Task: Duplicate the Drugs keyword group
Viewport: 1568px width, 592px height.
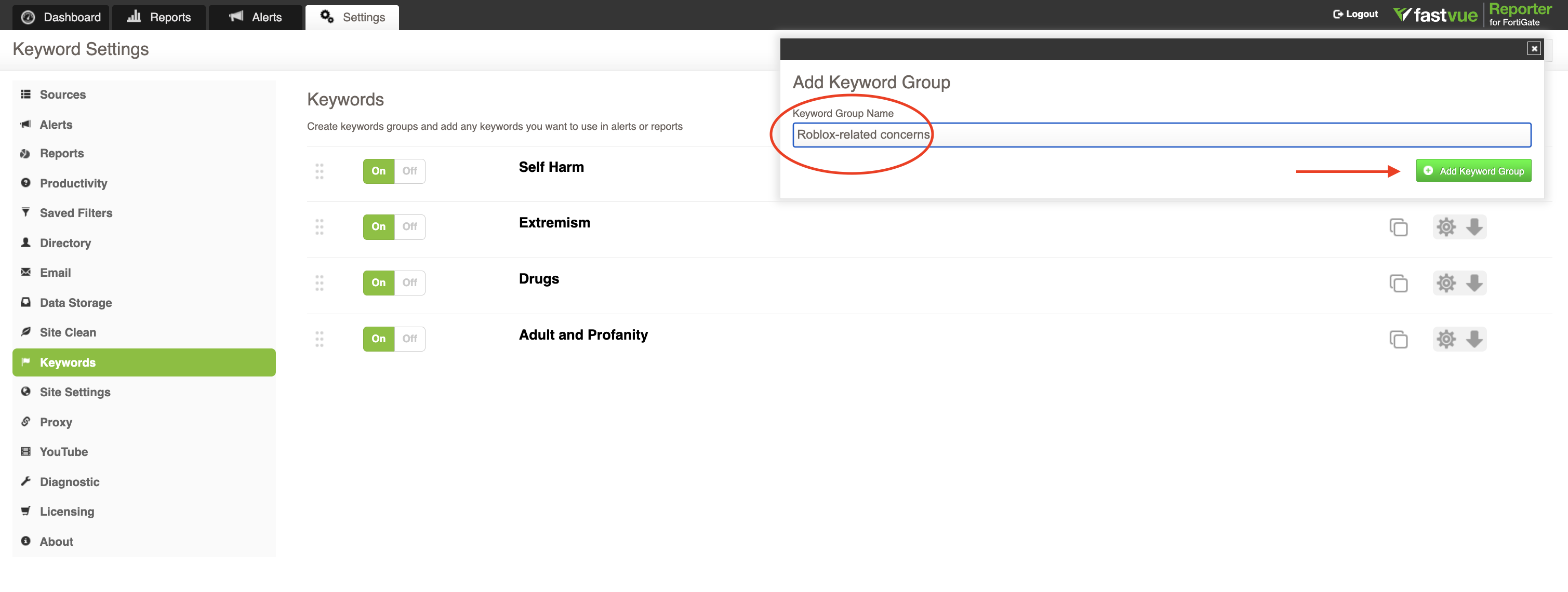Action: [x=1398, y=283]
